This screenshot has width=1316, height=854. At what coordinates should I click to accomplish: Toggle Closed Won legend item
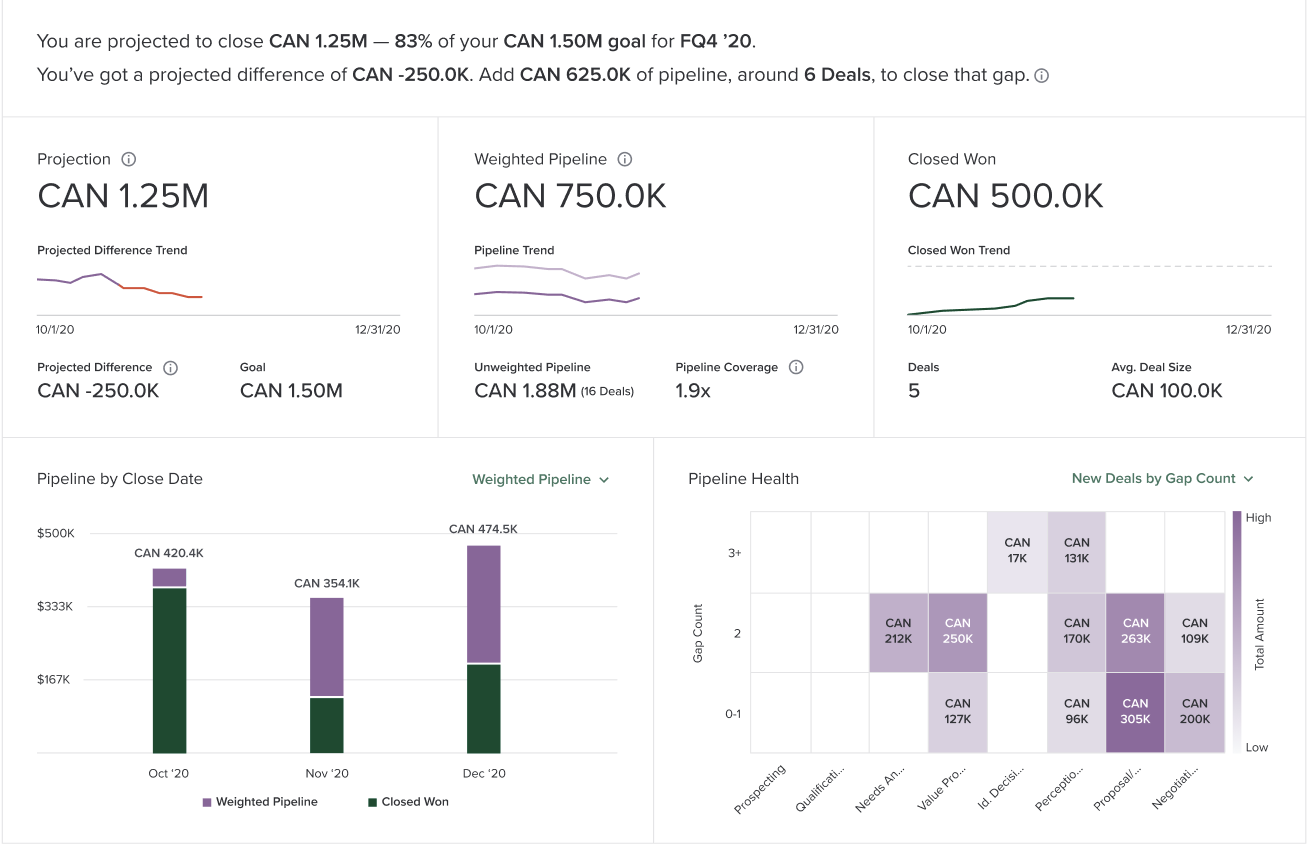click(x=409, y=802)
